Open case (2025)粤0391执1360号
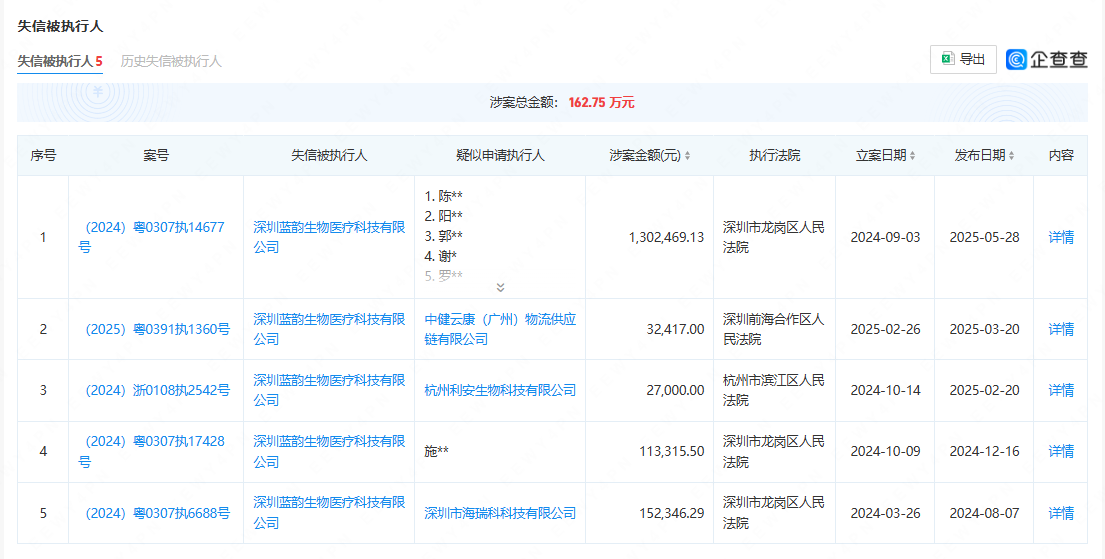 154,329
